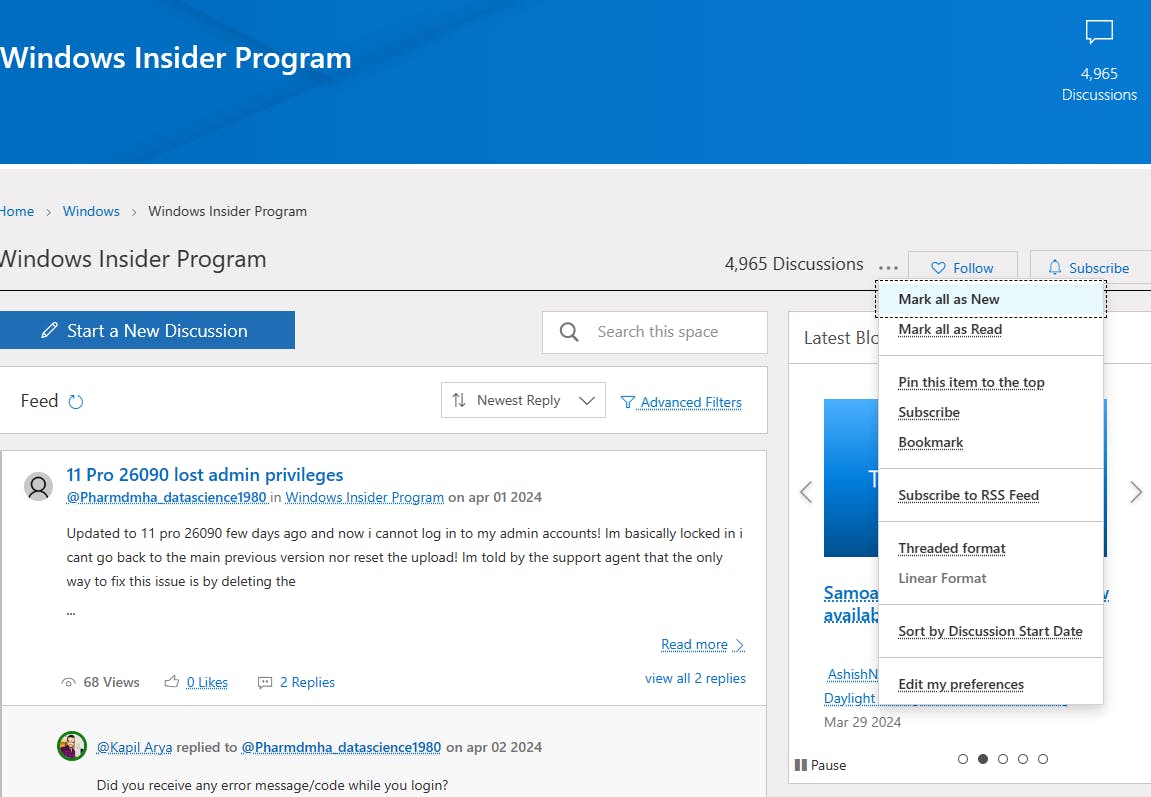Select the fifth carousel dot
Image resolution: width=1151 pixels, height=797 pixels.
click(1042, 759)
